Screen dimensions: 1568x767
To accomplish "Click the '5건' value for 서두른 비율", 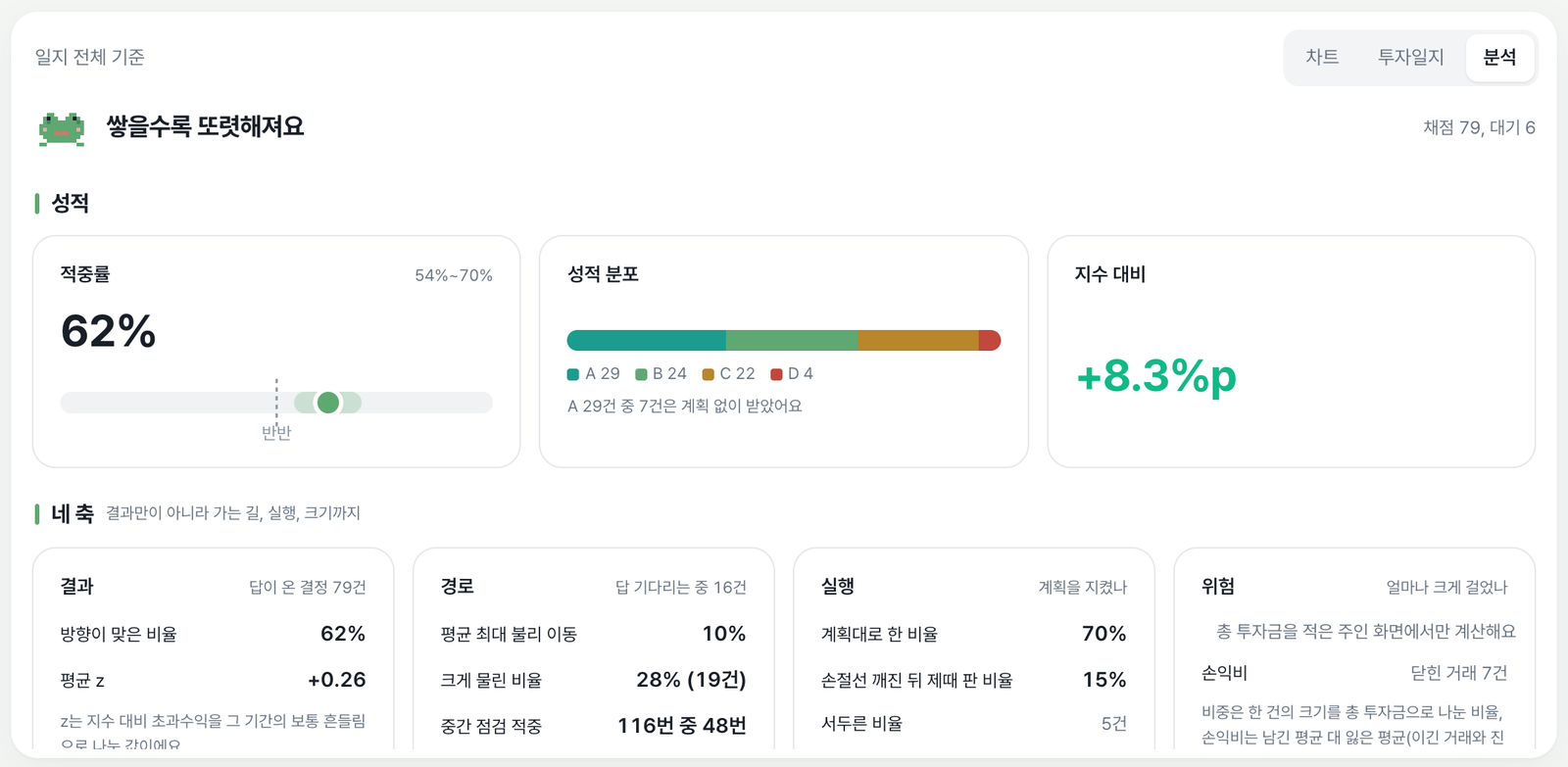I will click(1114, 724).
